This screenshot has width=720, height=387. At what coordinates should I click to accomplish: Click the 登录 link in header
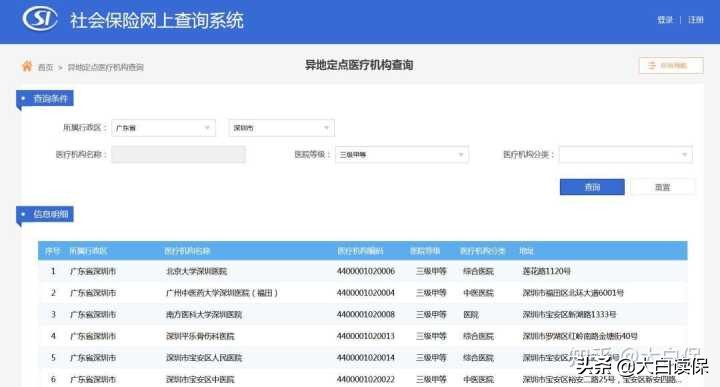coord(664,20)
